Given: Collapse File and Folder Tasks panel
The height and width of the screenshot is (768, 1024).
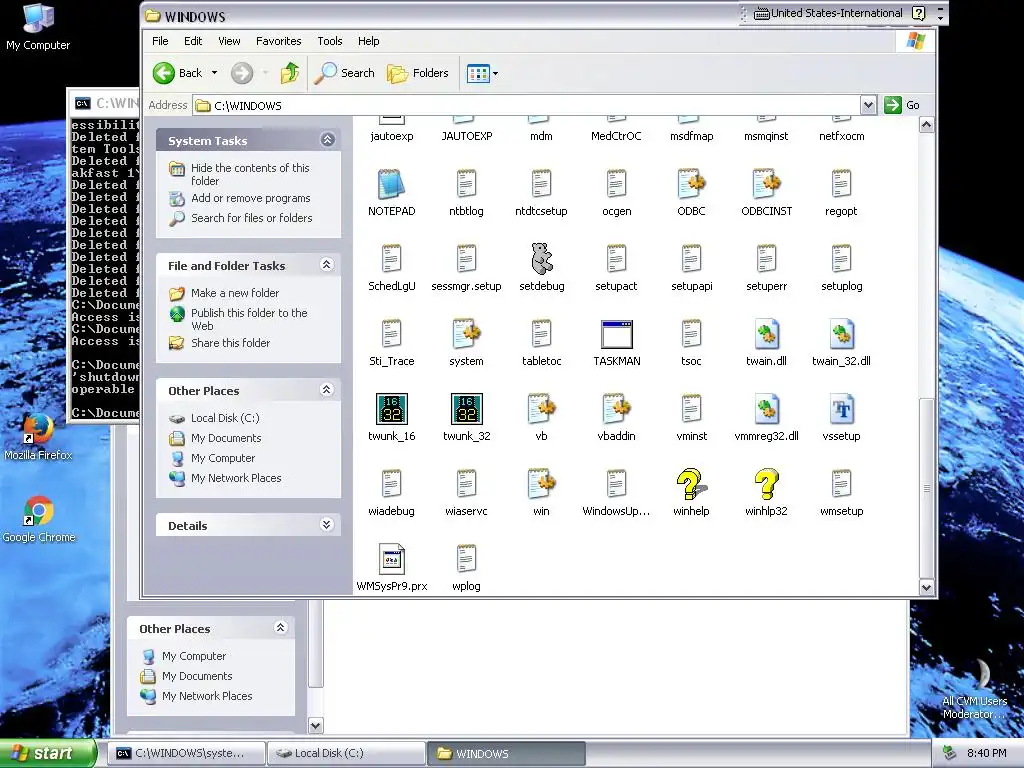Looking at the screenshot, I should click(327, 264).
